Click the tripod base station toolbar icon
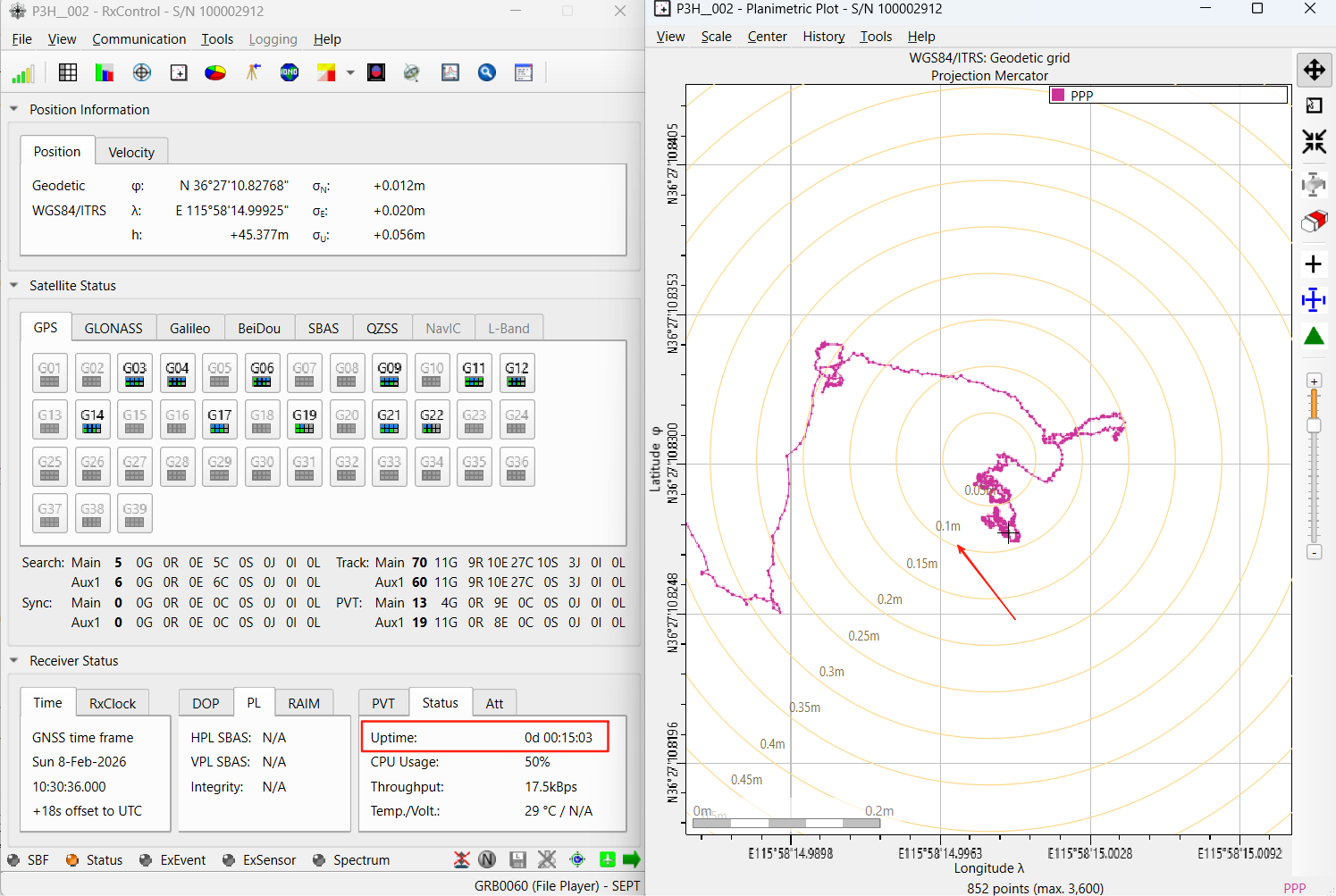1336x896 pixels. click(253, 73)
